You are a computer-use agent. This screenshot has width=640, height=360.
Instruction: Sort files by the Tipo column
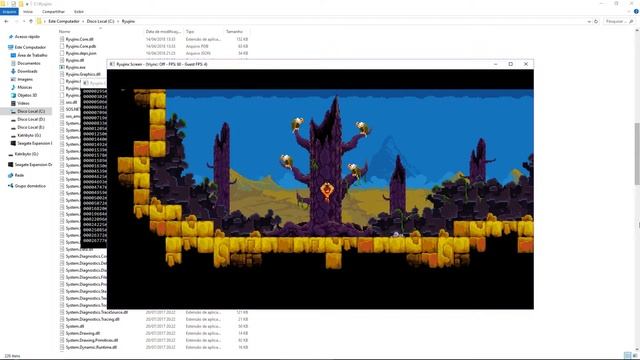point(190,31)
